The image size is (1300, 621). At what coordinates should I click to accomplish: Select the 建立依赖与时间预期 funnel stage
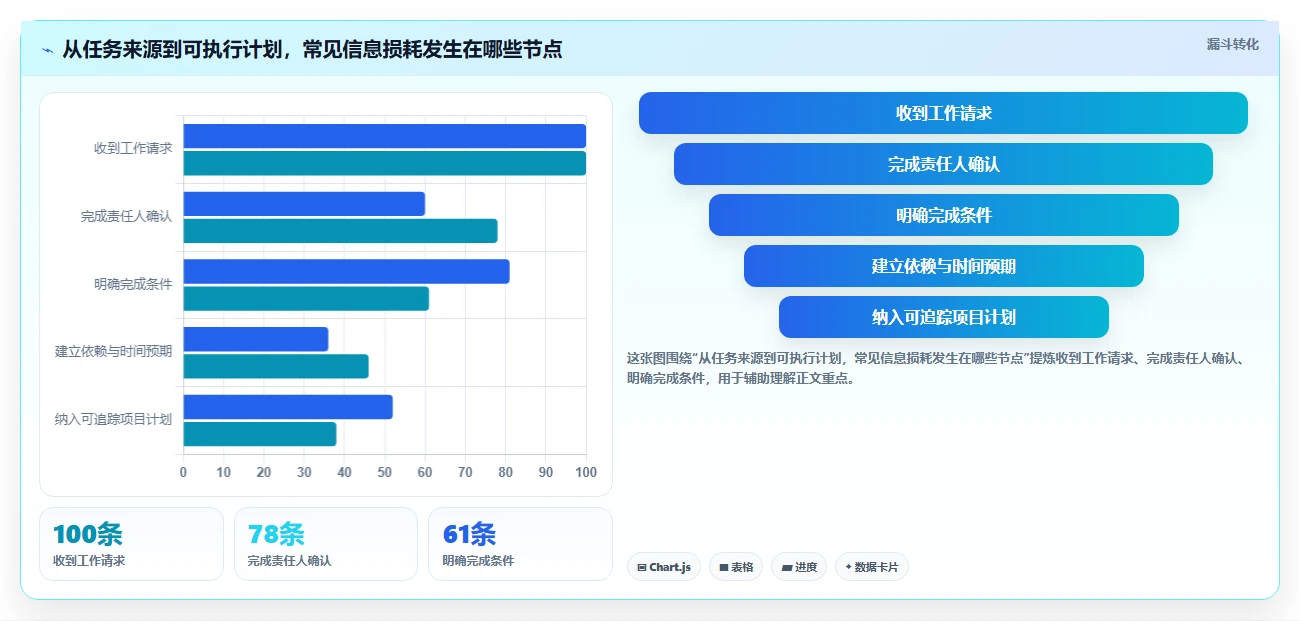click(943, 266)
